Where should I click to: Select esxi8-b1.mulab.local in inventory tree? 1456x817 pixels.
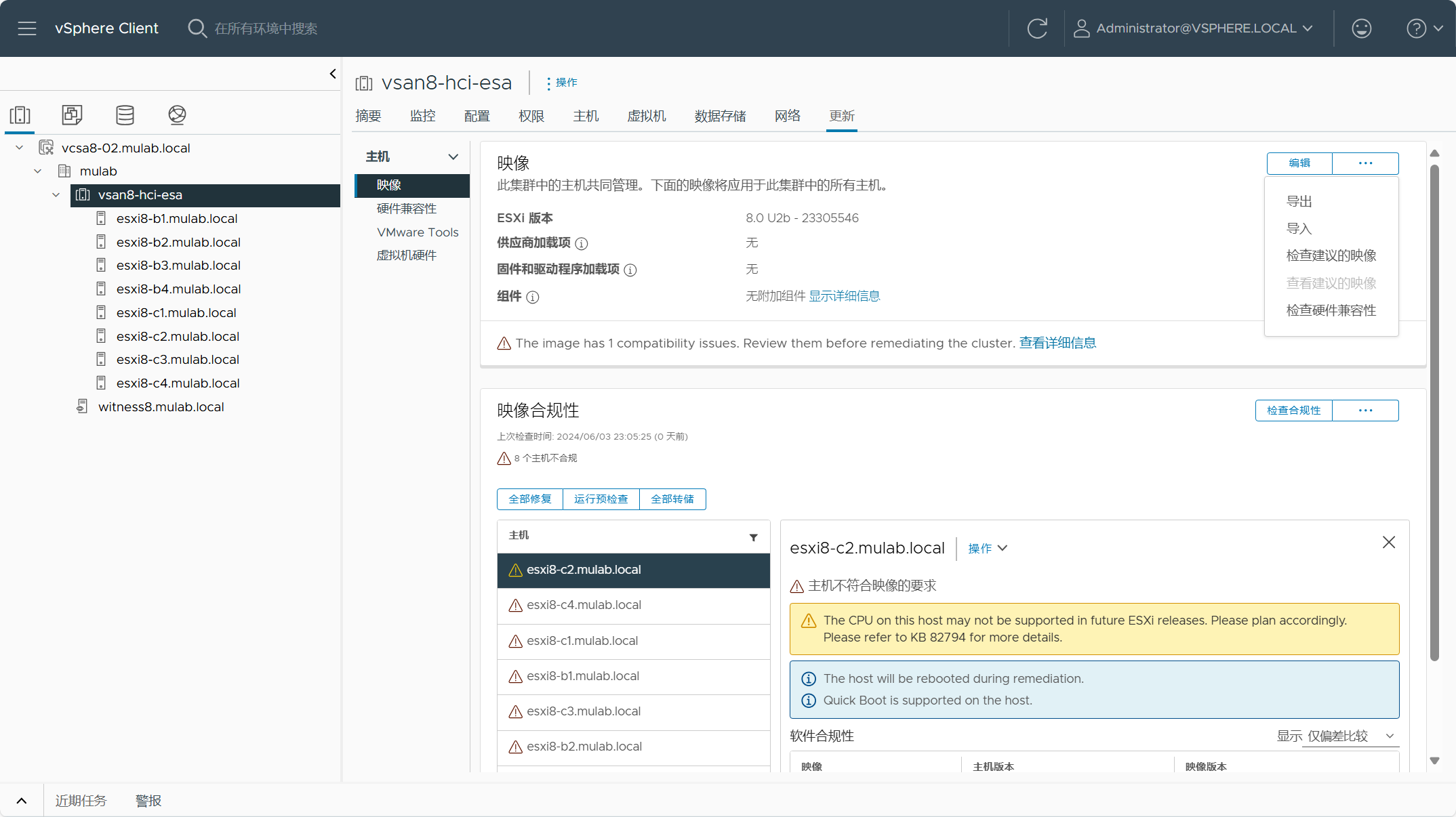point(177,219)
